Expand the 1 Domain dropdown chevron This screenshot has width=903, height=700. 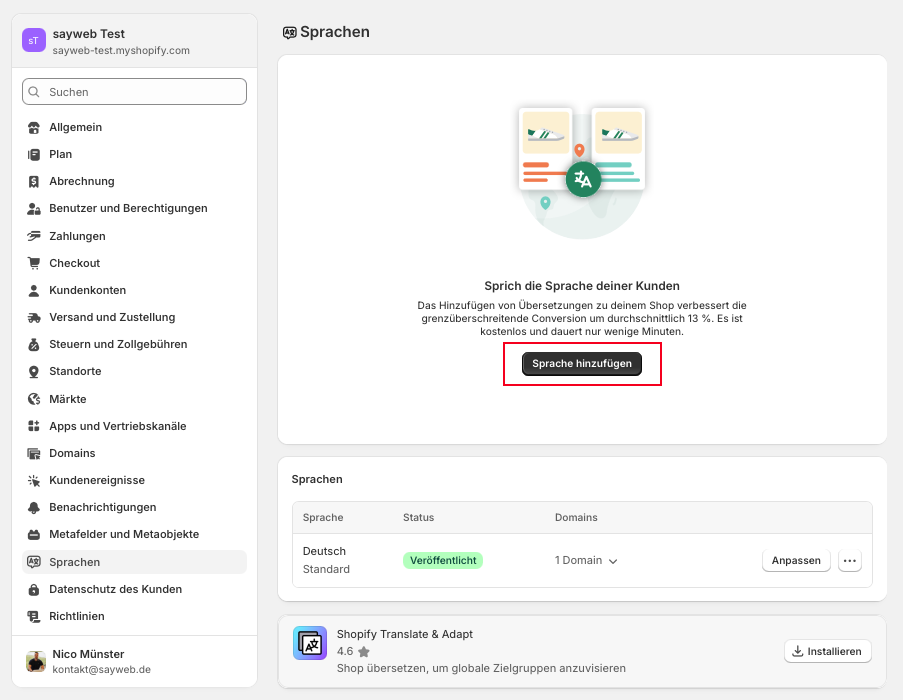(613, 561)
